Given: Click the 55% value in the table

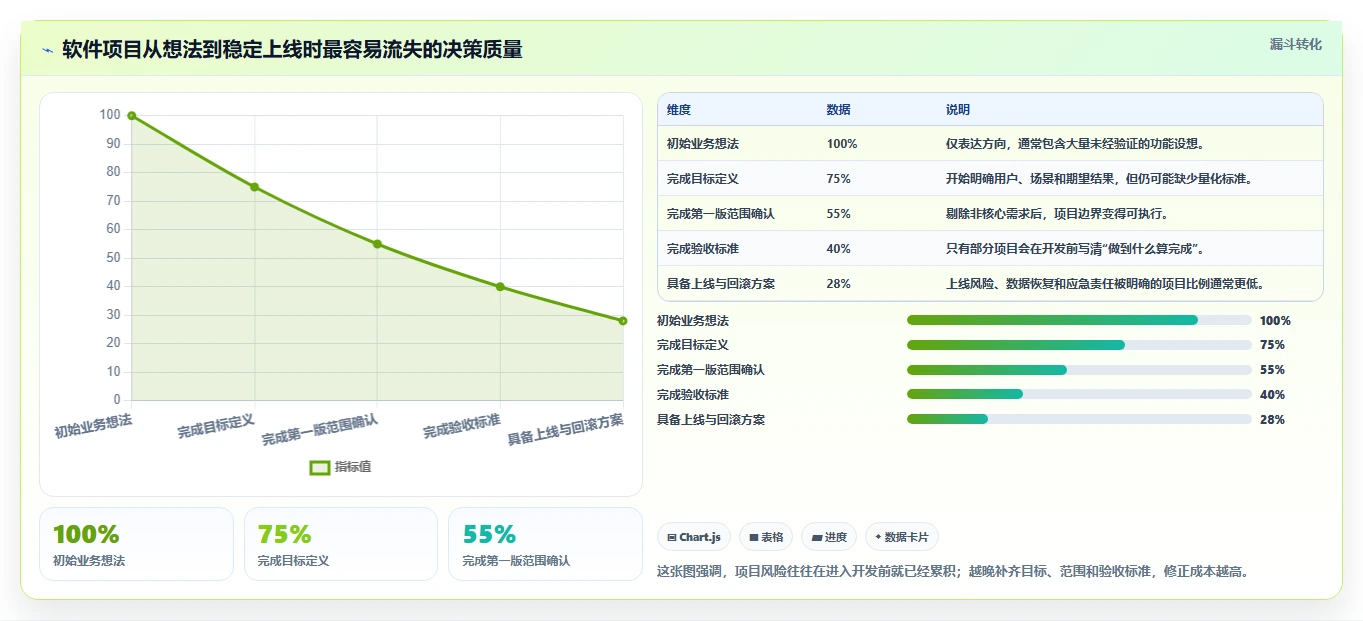Looking at the screenshot, I should point(839,214).
